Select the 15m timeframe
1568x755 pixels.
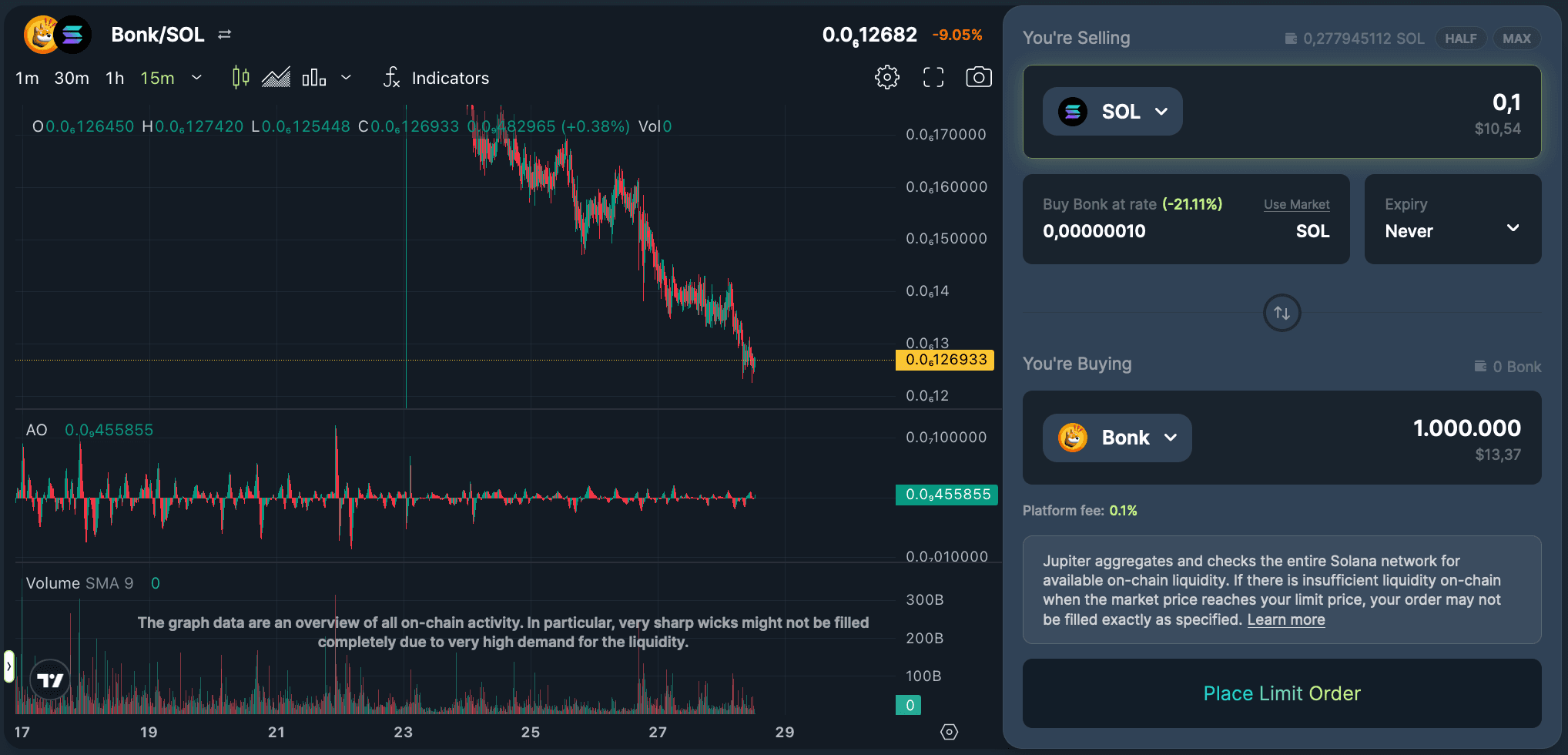coord(157,79)
